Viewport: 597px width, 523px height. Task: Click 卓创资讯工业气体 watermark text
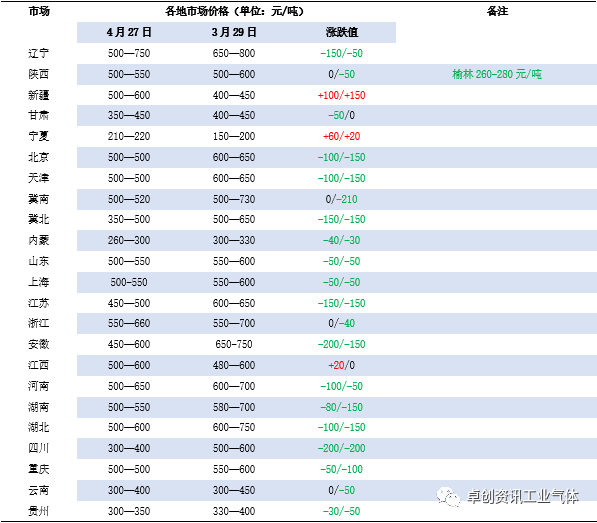click(x=522, y=496)
